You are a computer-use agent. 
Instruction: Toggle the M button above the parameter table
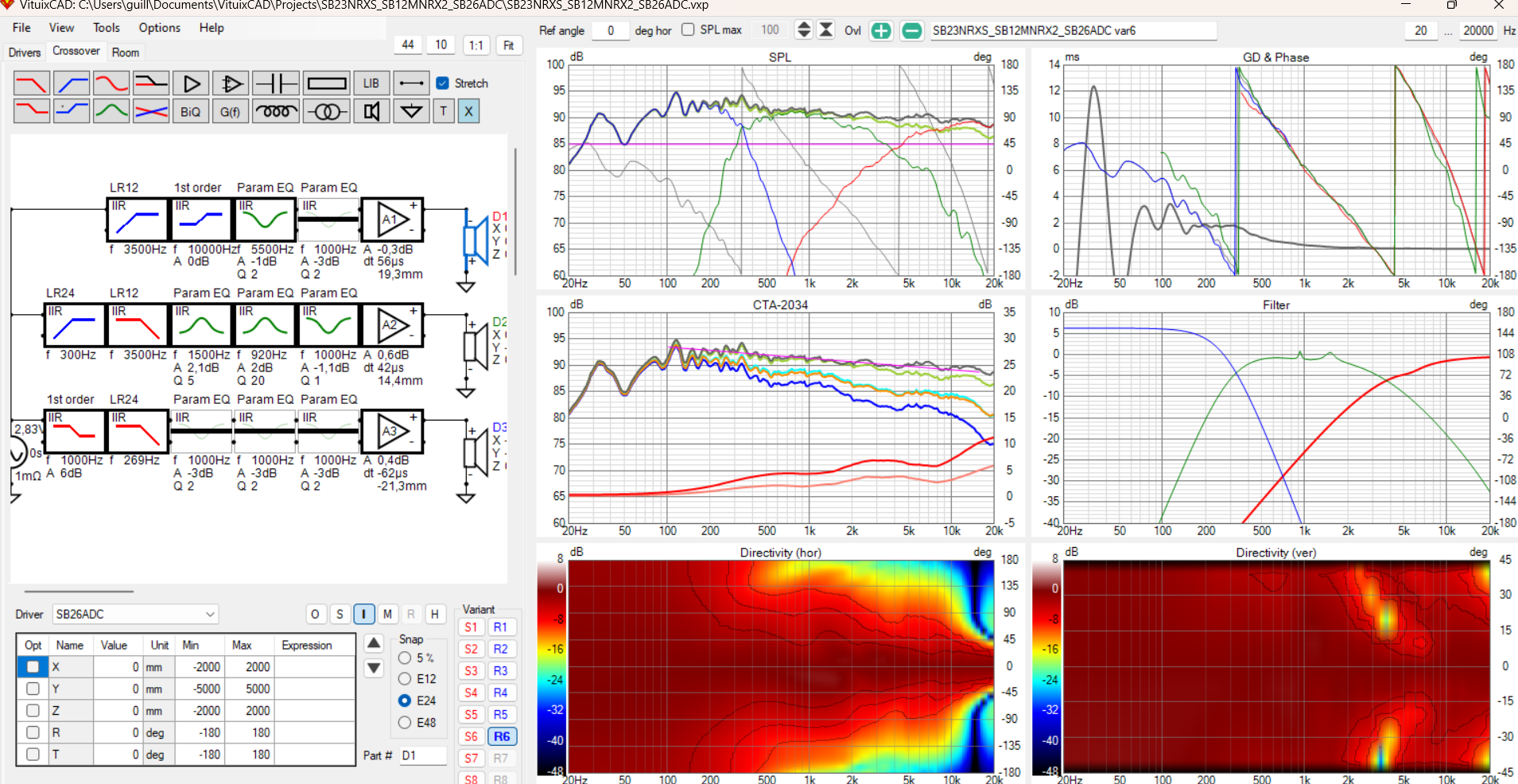click(387, 614)
